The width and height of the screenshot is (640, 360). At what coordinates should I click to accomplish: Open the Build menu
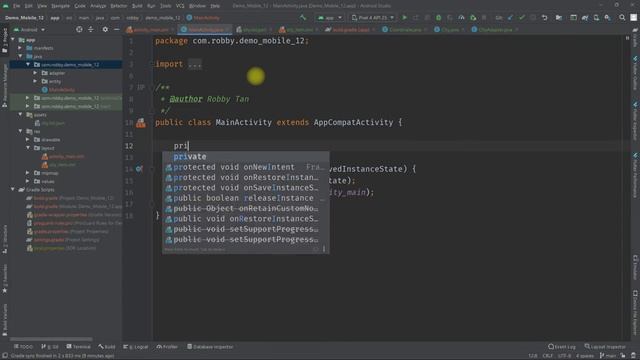(137, 6)
